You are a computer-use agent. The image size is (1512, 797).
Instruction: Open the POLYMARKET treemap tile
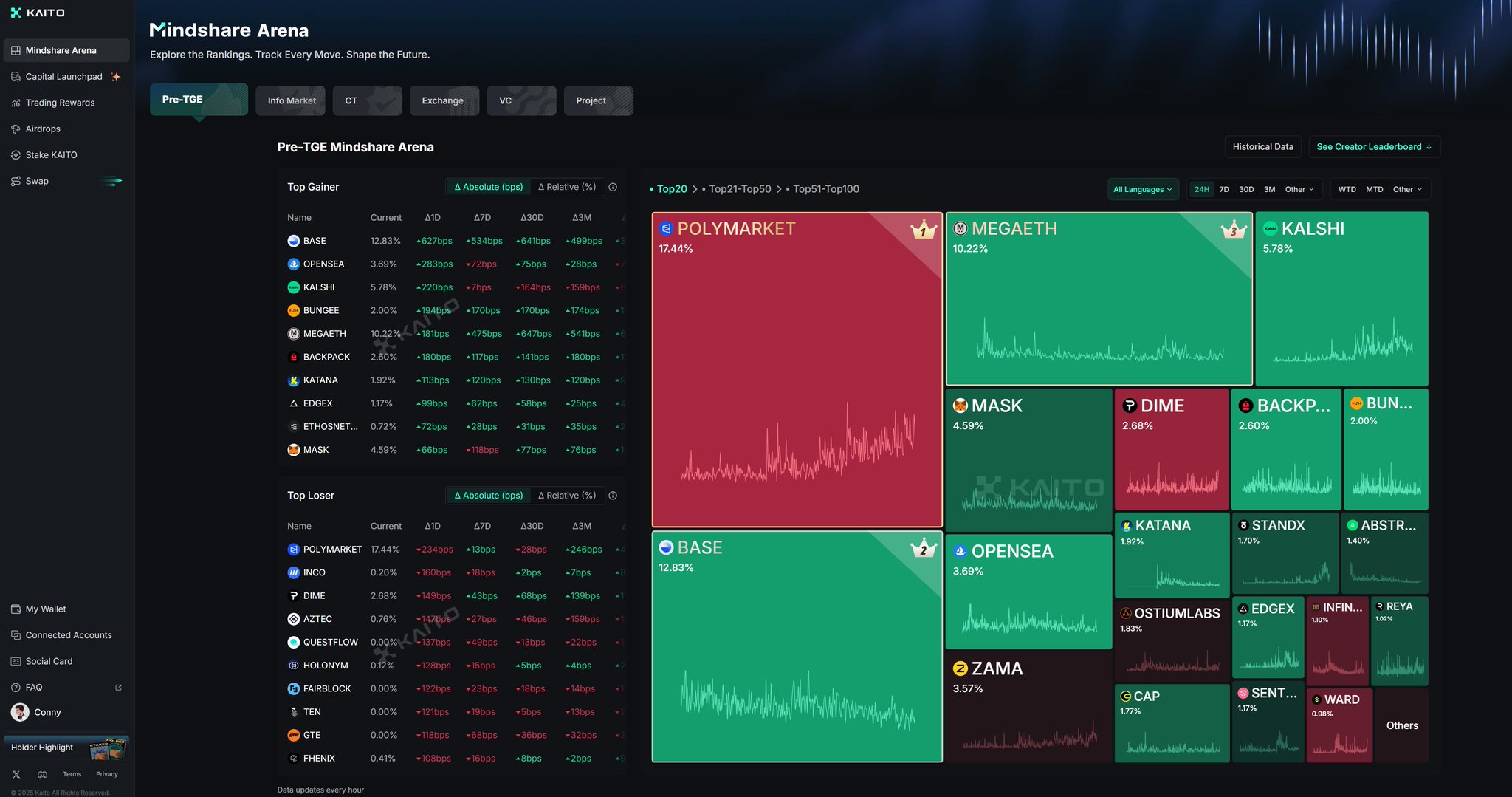[x=797, y=369]
